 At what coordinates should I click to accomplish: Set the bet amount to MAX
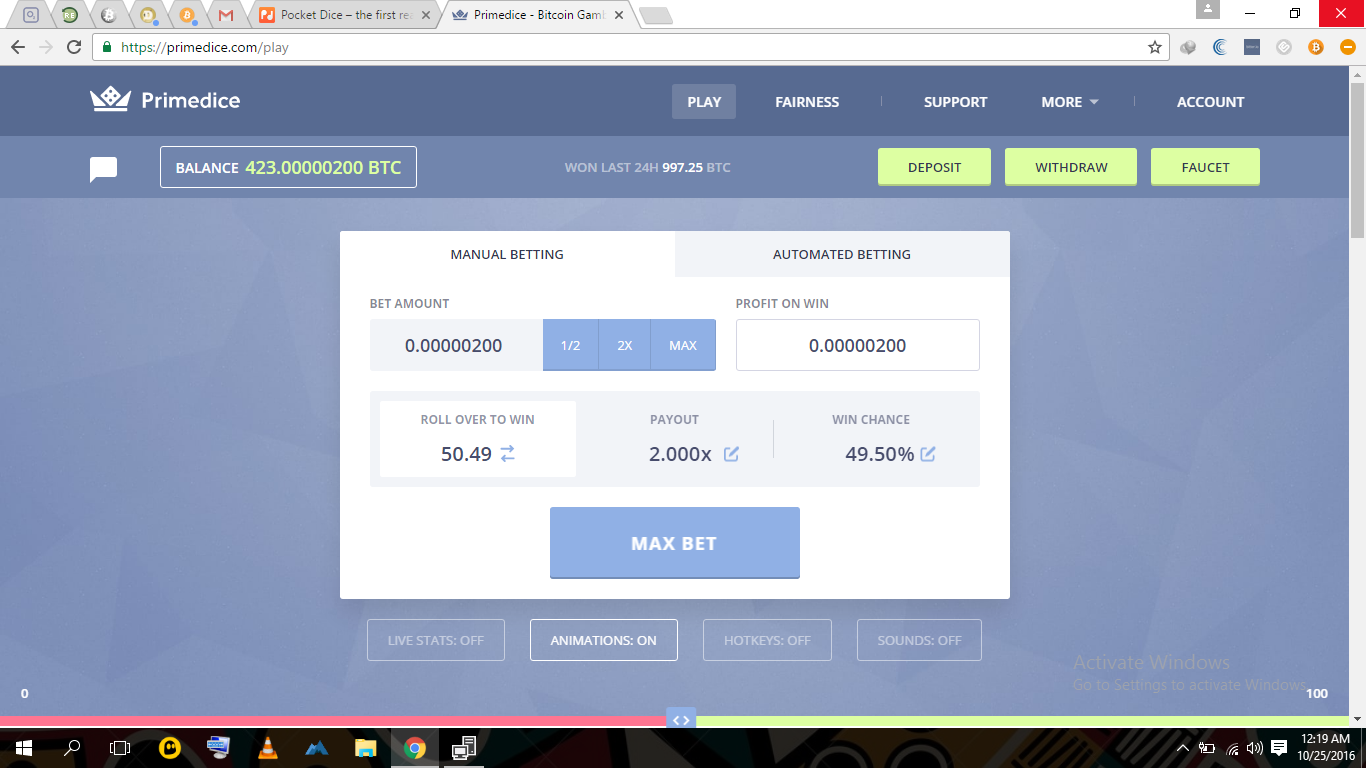coord(683,345)
